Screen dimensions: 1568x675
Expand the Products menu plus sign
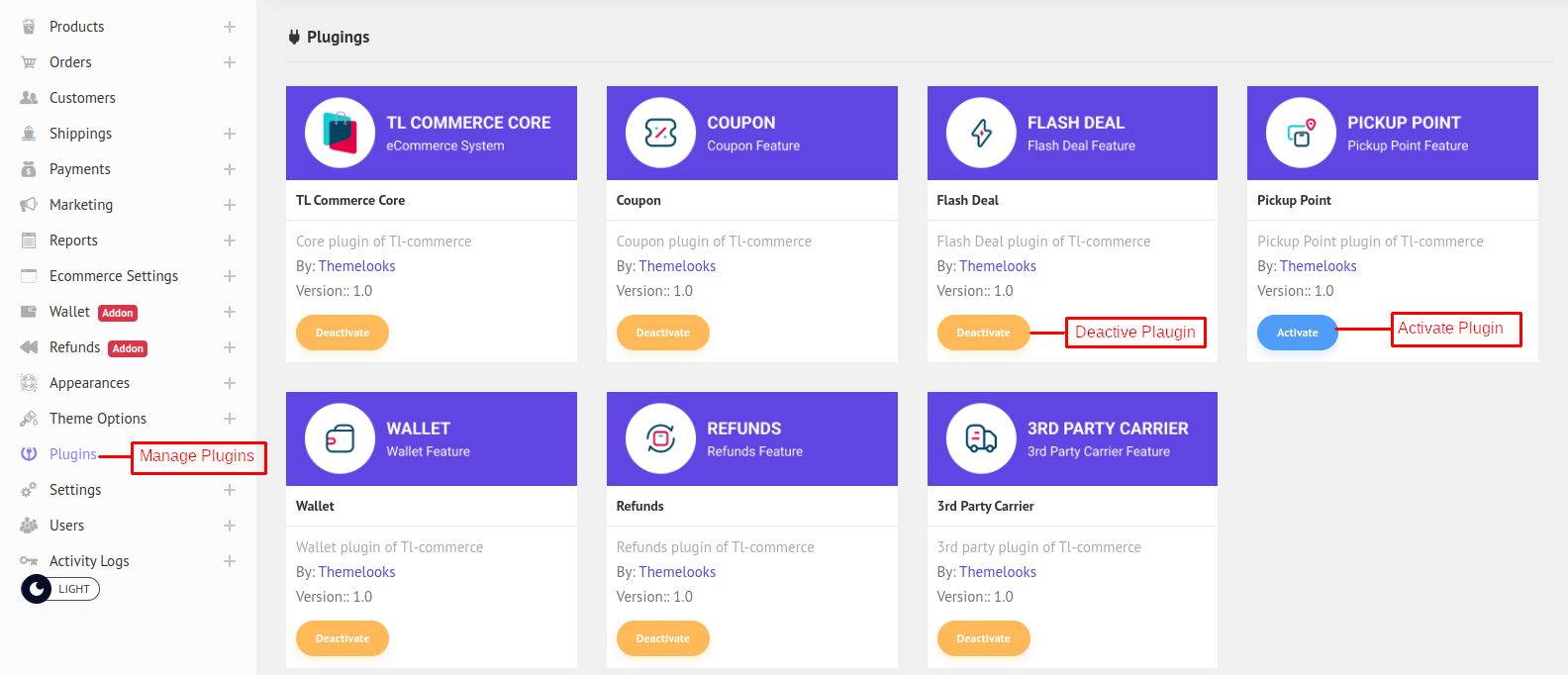coord(230,27)
